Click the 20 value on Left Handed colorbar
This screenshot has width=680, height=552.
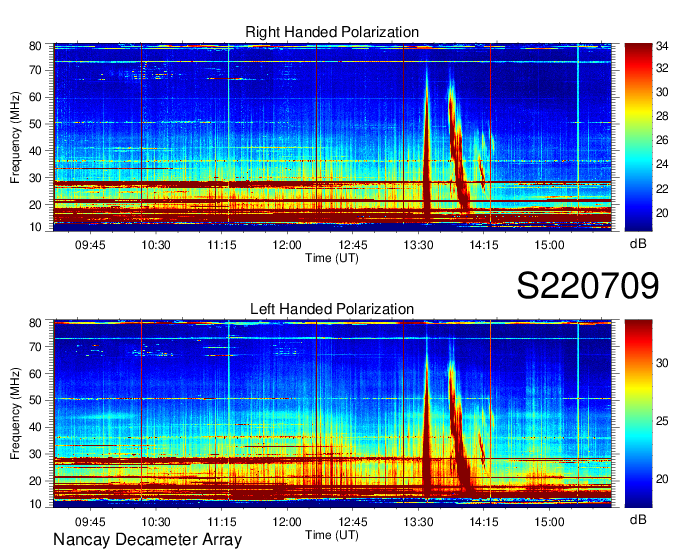[x=662, y=479]
